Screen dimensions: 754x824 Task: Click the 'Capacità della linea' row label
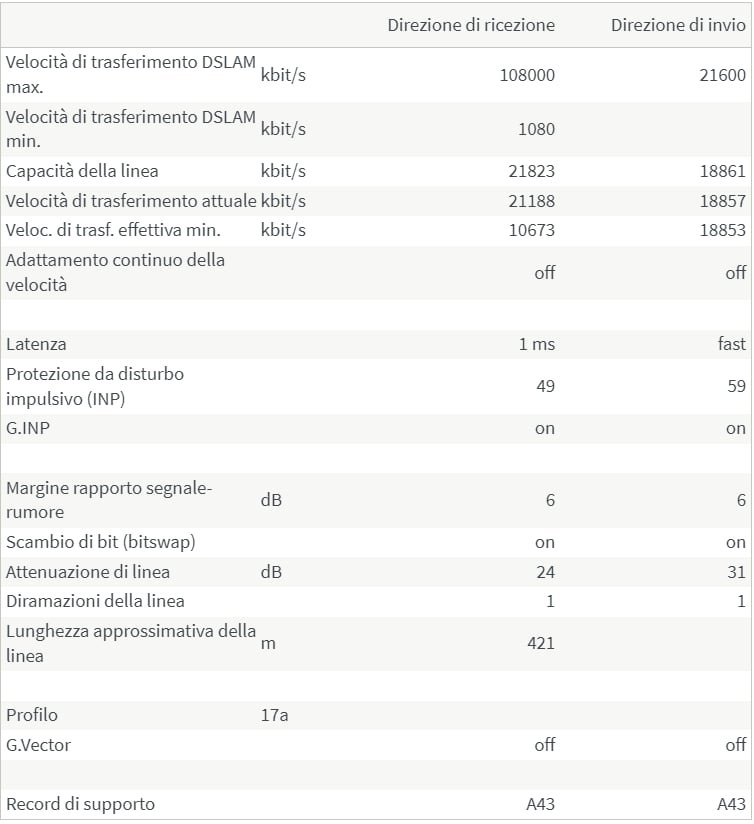(x=82, y=171)
